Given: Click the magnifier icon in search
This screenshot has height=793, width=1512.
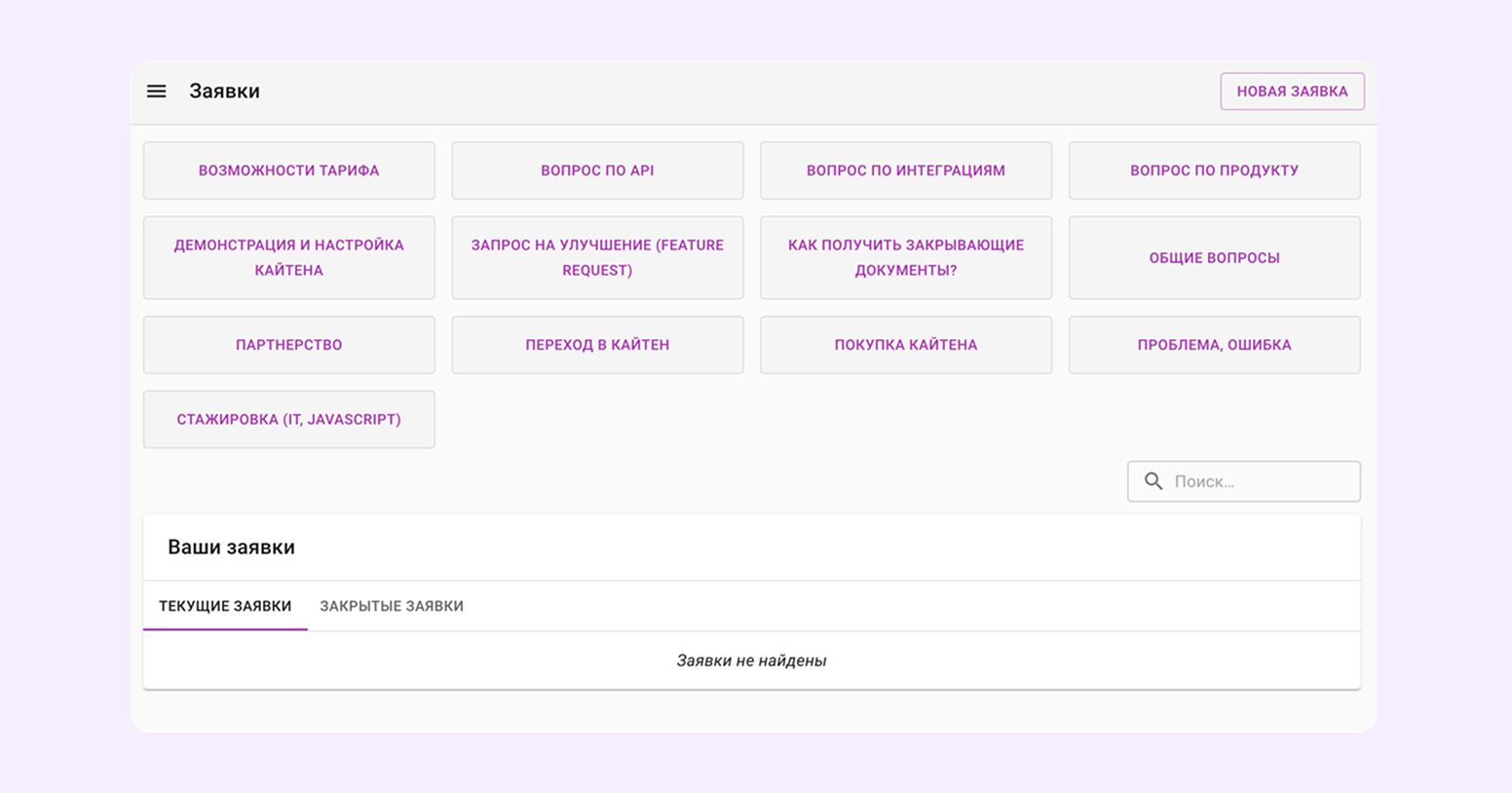Looking at the screenshot, I should (1153, 481).
